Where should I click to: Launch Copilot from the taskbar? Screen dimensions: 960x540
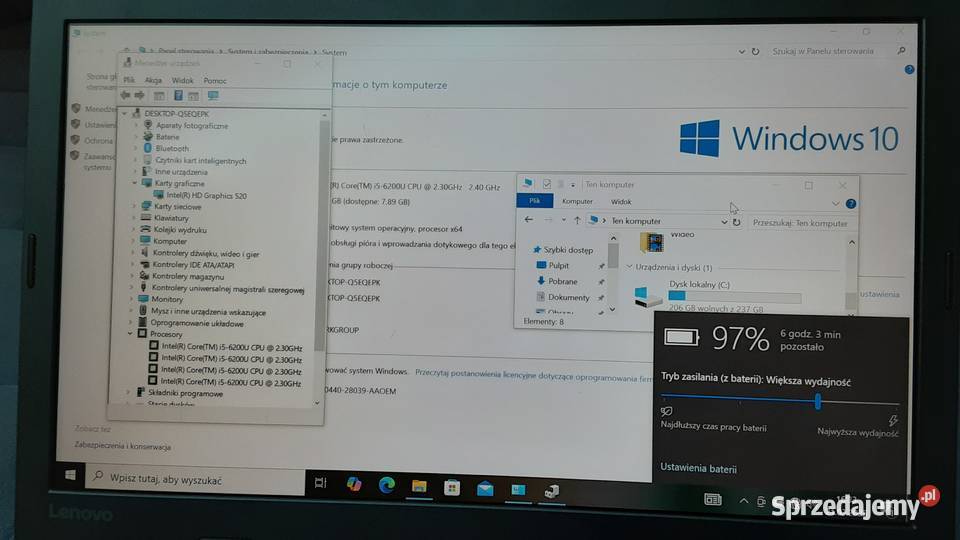click(354, 484)
